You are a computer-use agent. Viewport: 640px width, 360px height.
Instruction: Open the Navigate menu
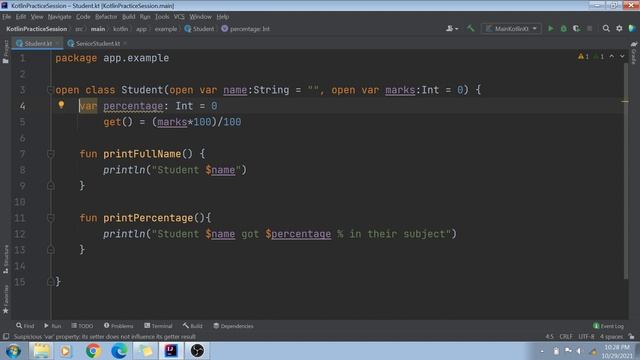(60, 17)
